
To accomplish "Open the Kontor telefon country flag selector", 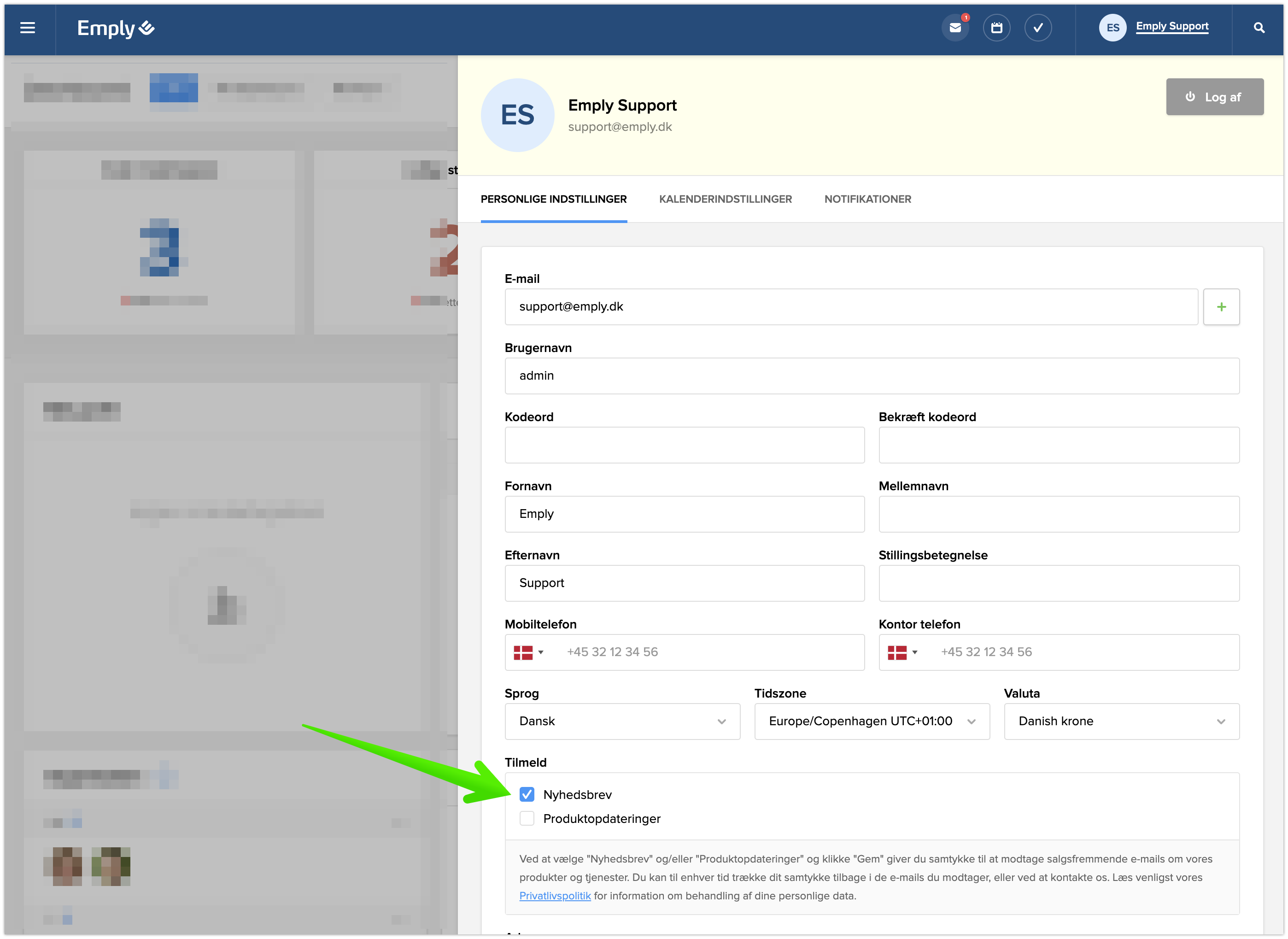I will coord(902,652).
